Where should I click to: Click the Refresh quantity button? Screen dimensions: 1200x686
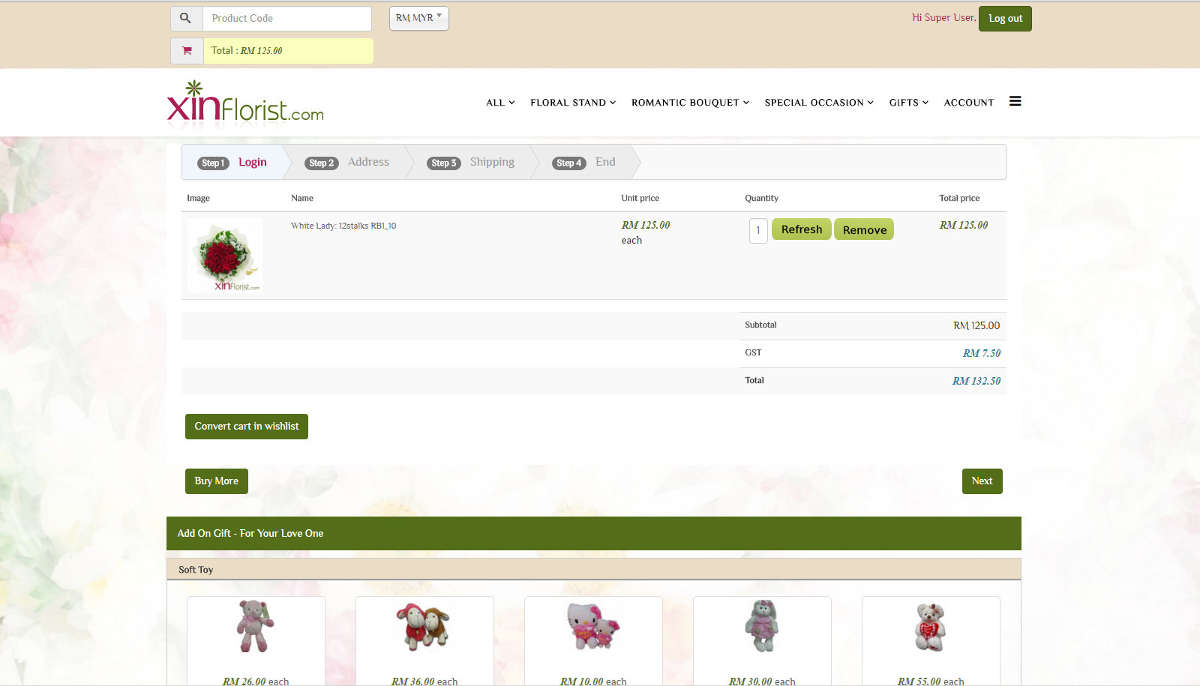click(x=801, y=230)
